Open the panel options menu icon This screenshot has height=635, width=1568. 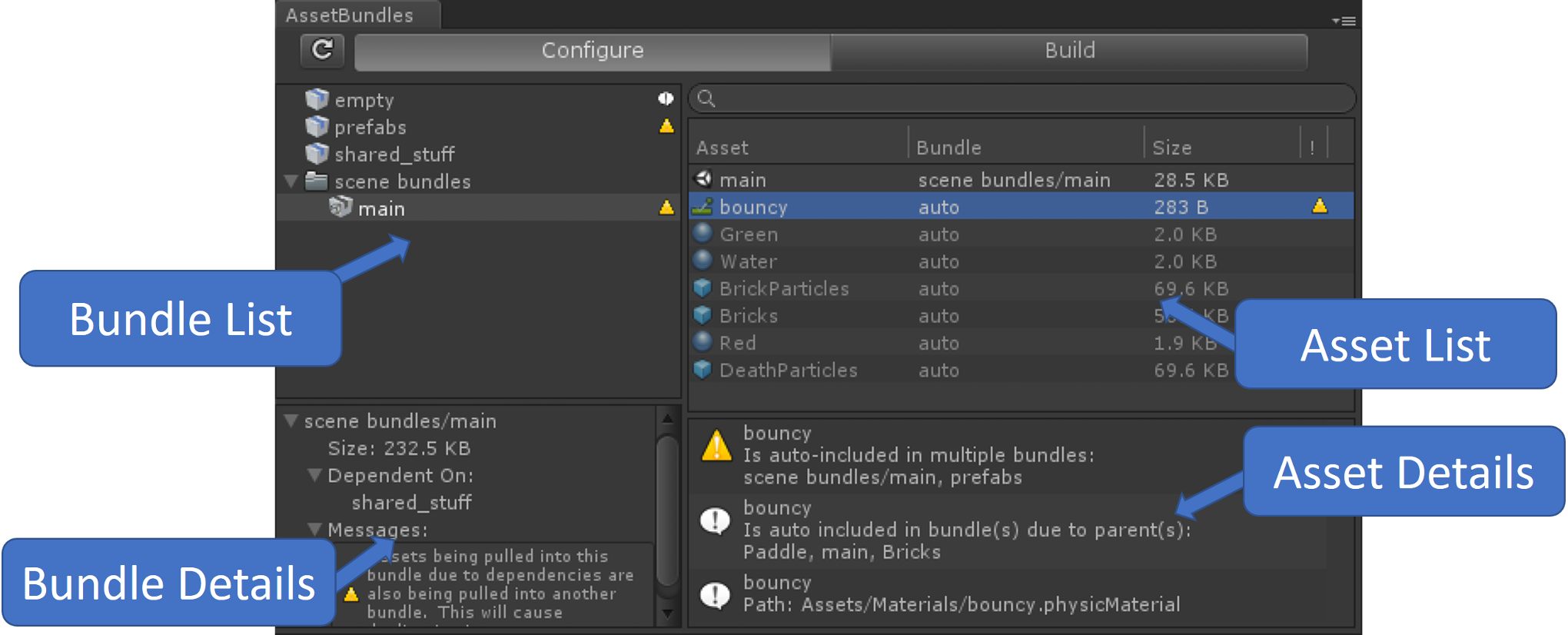coord(1344,21)
